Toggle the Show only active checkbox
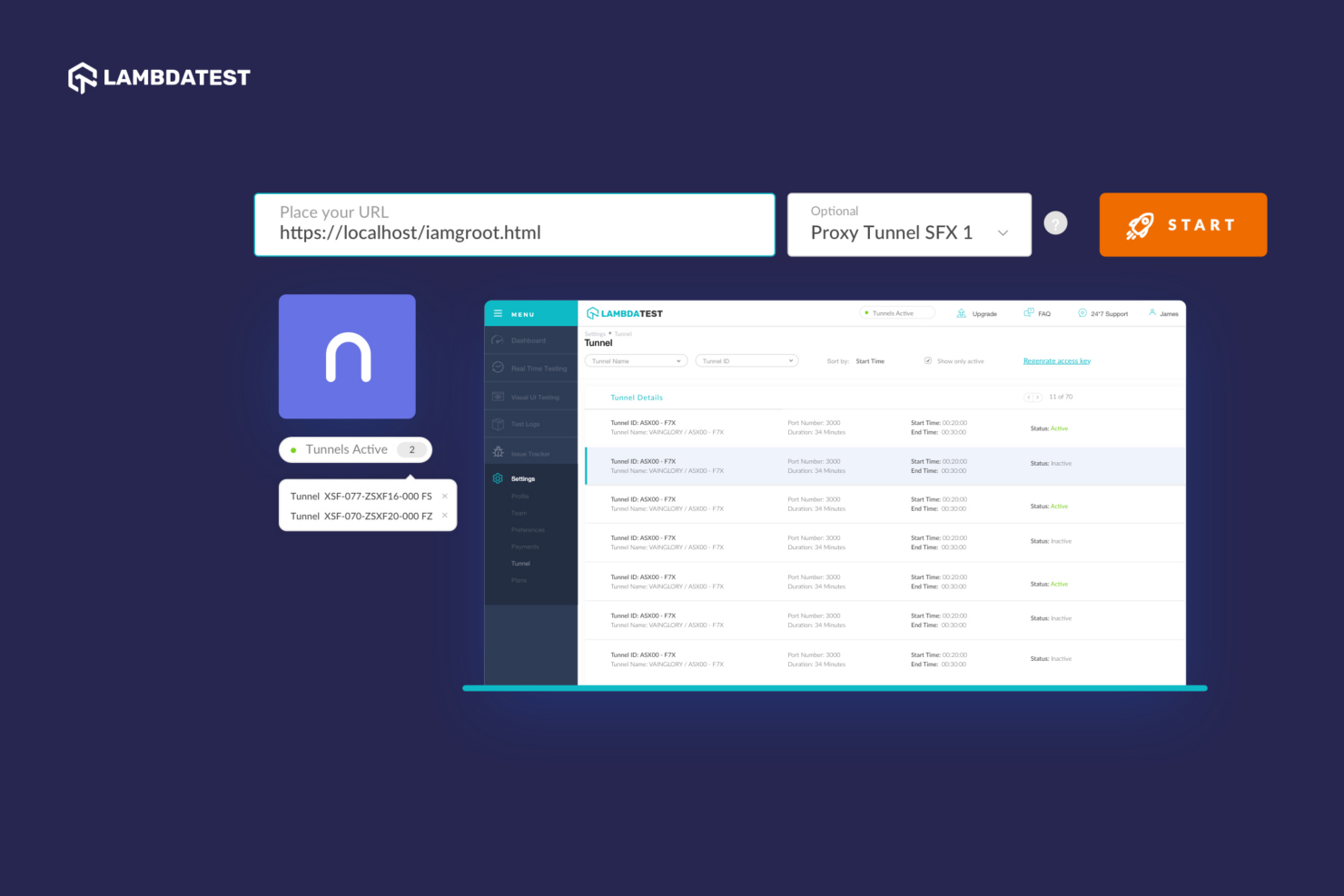1344x896 pixels. [x=928, y=361]
